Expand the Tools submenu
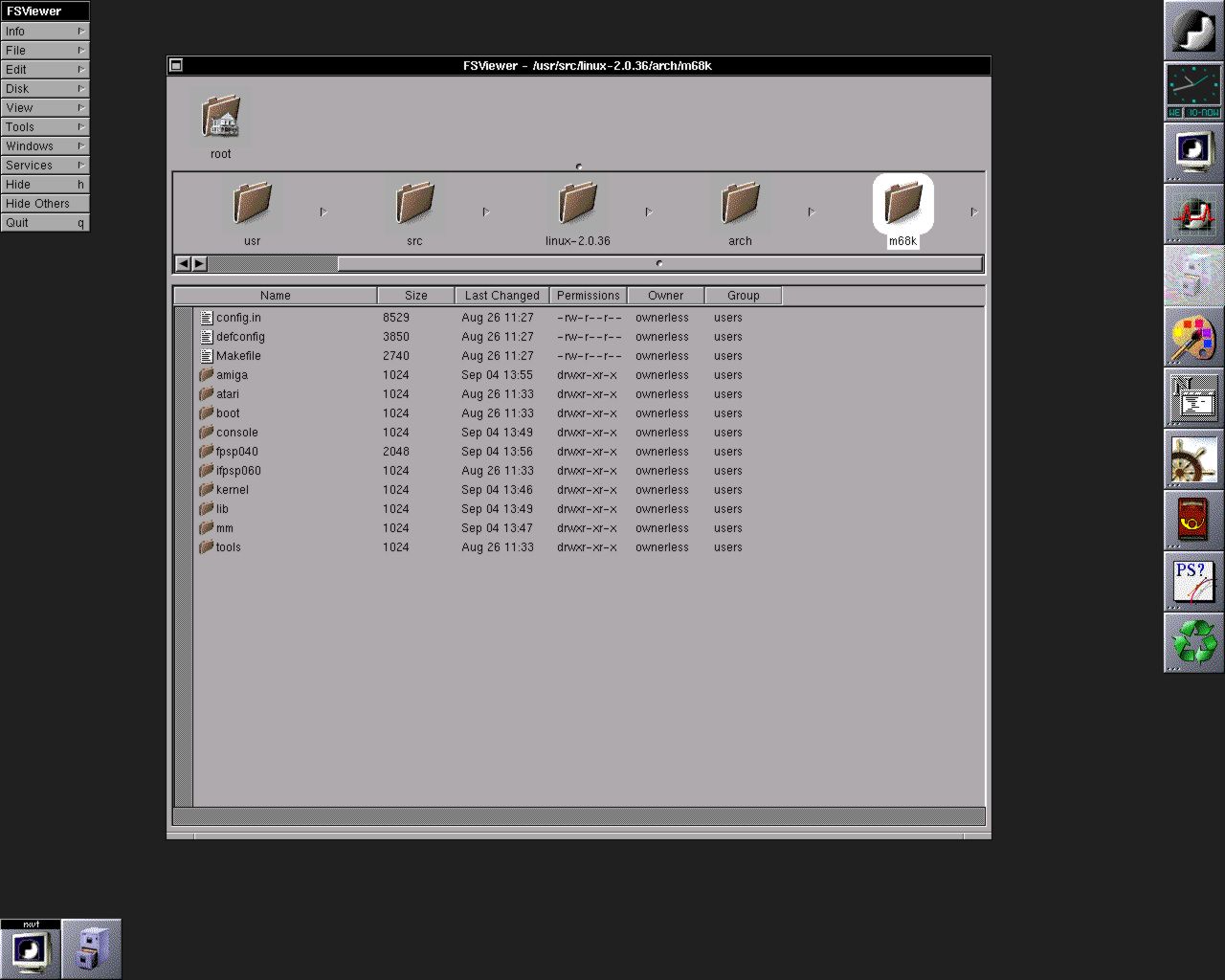The height and width of the screenshot is (980, 1225). (x=45, y=127)
